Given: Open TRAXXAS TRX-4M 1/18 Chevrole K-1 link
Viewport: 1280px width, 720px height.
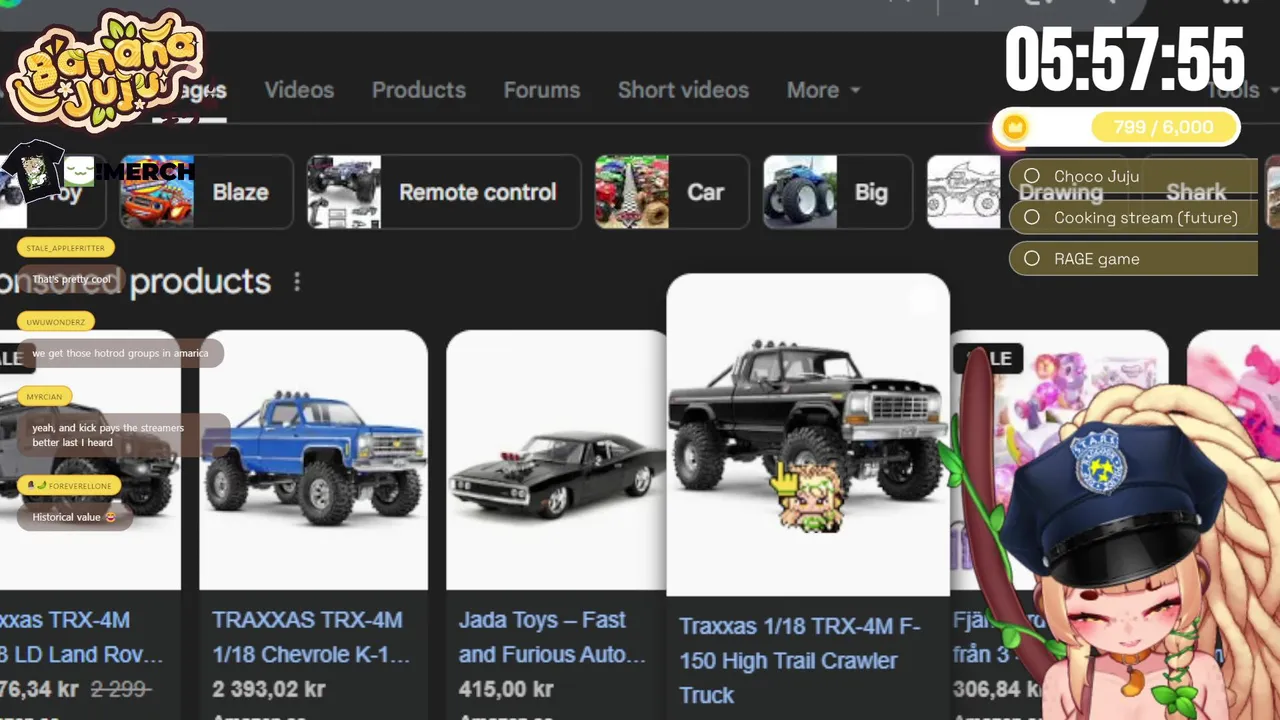Looking at the screenshot, I should point(311,637).
